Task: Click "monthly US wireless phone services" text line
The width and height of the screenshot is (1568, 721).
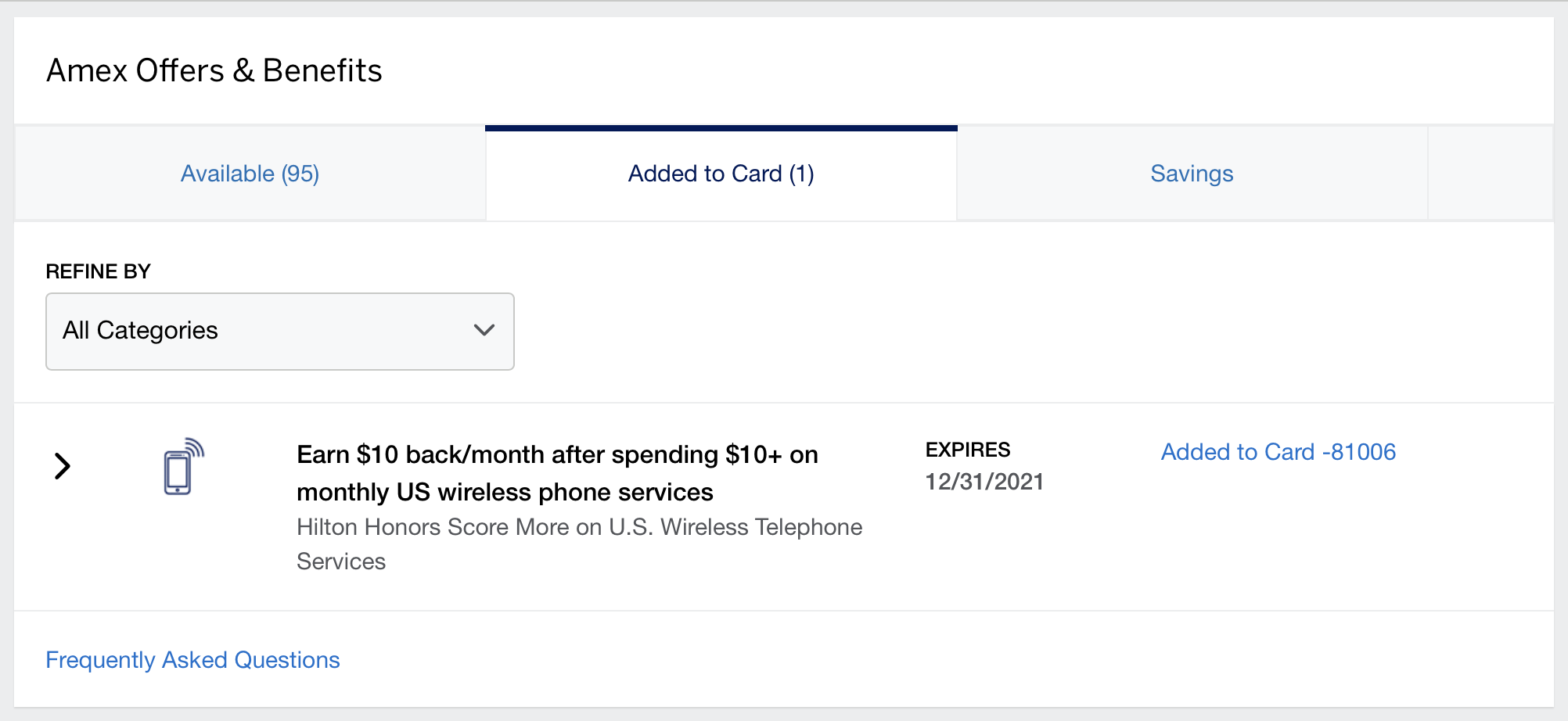Action: tap(505, 493)
